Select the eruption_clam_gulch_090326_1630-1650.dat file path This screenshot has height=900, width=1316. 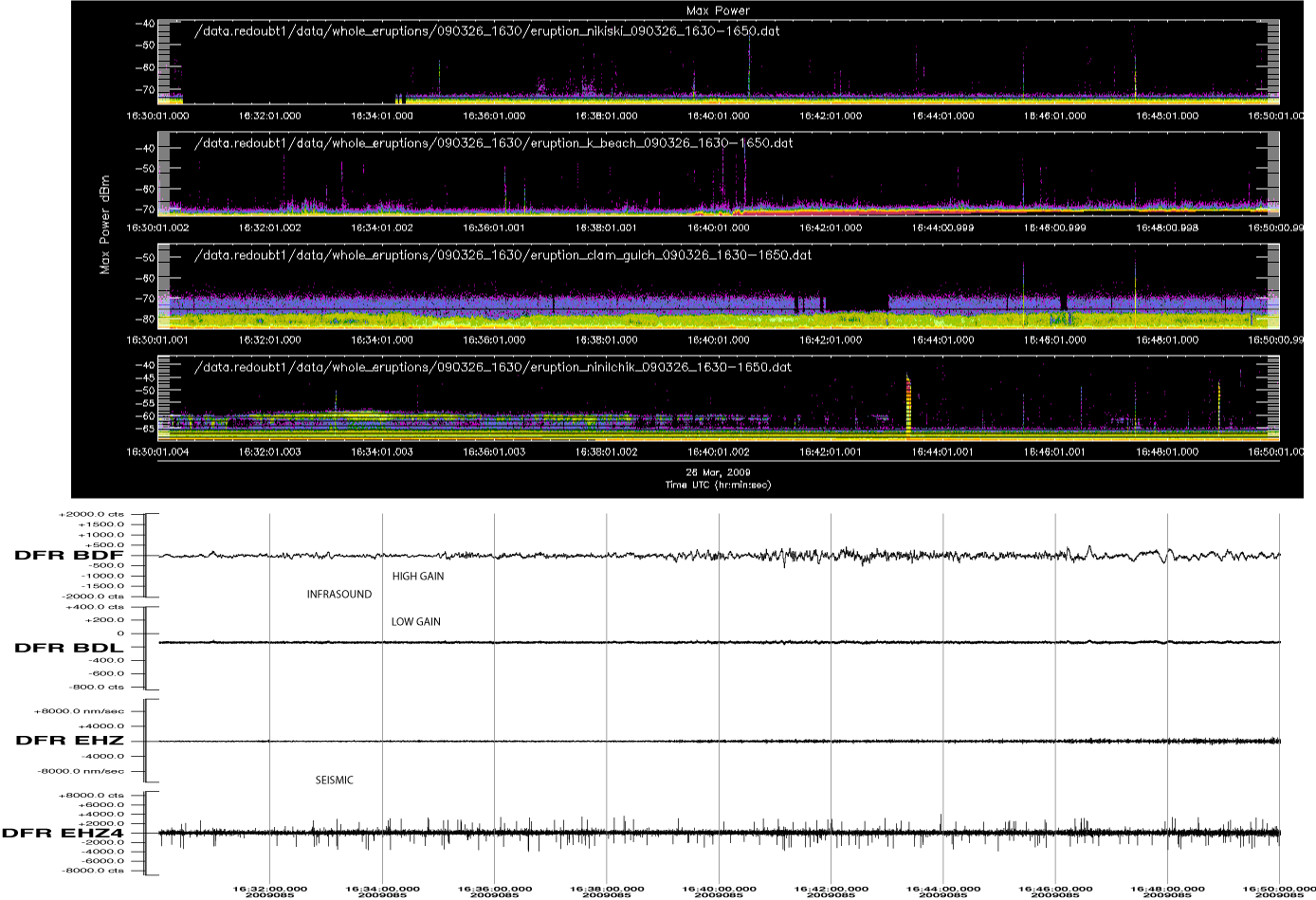pyautogui.click(x=503, y=255)
